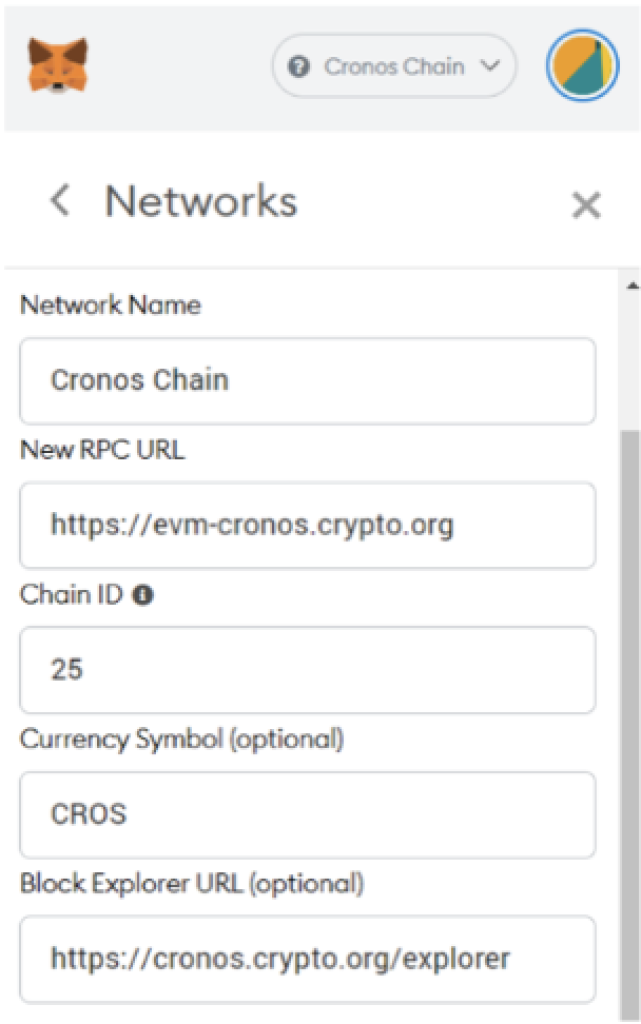The height and width of the screenshot is (1024, 641).
Task: Select the Currency Symbol field with CROS
Action: click(307, 815)
